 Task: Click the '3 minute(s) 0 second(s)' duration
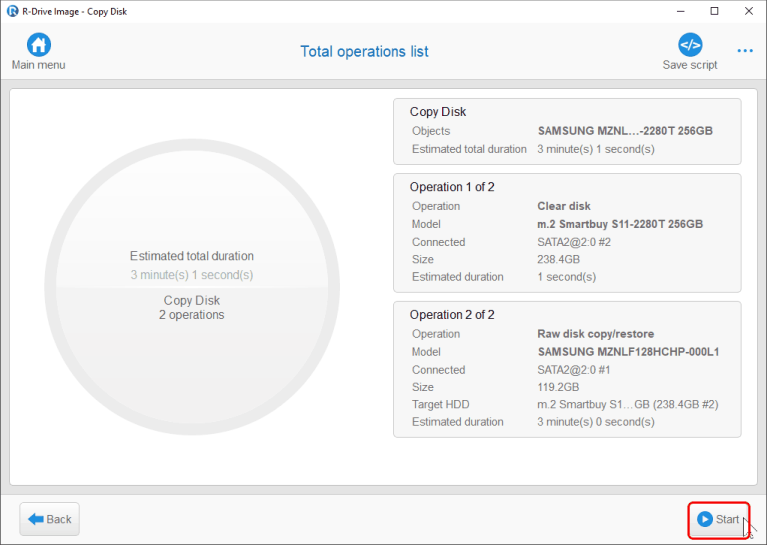596,422
